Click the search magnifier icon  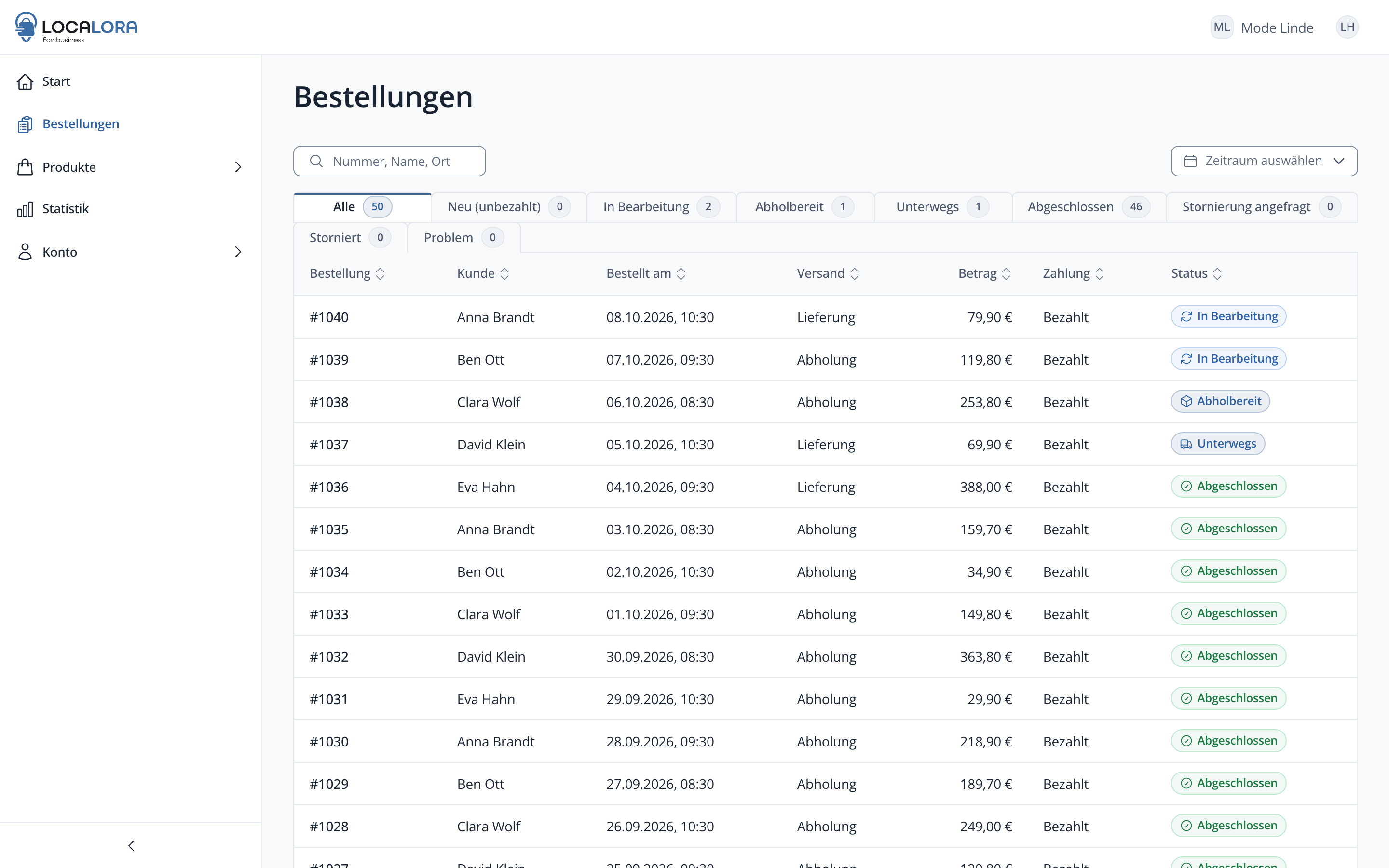pos(316,162)
